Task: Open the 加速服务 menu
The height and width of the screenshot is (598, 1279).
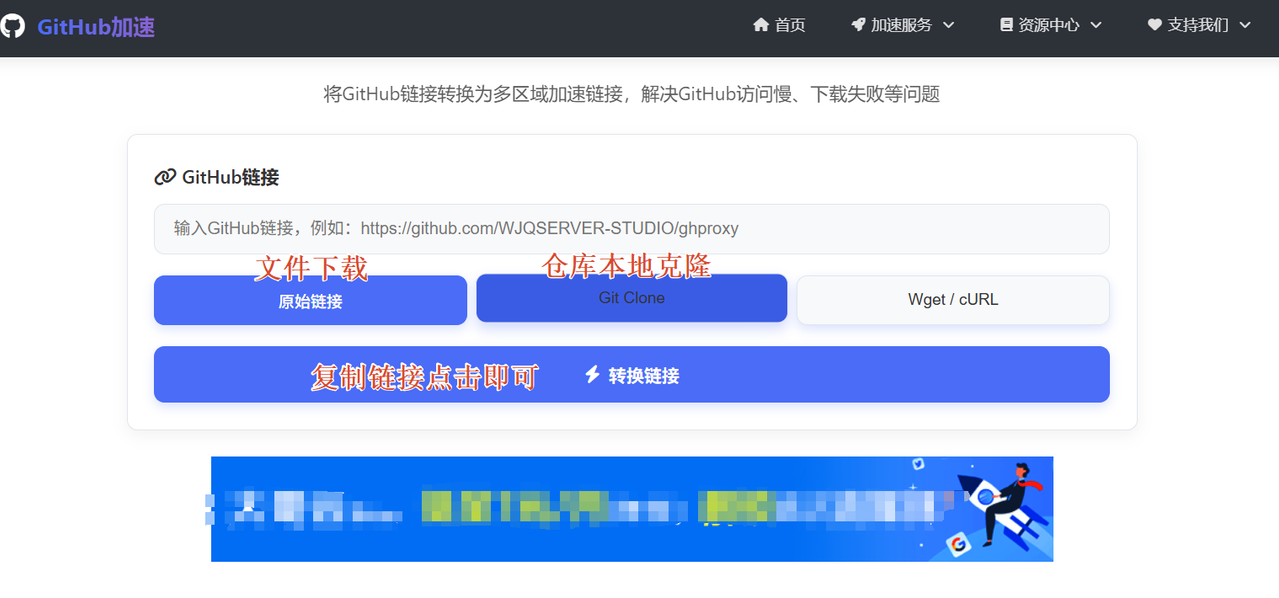Action: [x=901, y=25]
